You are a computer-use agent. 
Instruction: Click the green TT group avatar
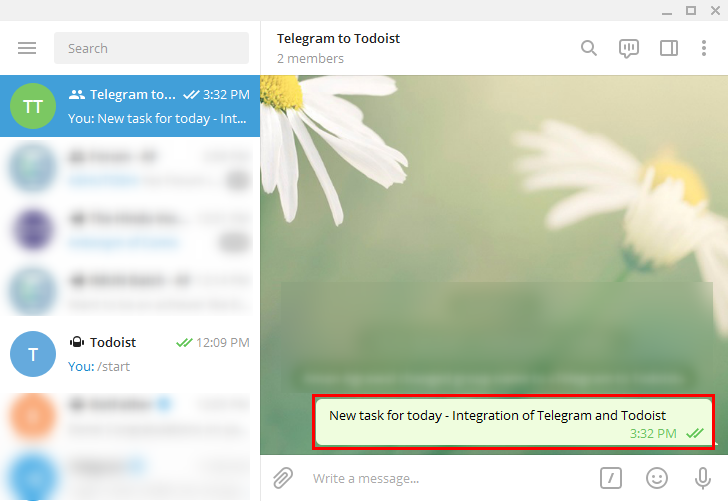tap(33, 106)
